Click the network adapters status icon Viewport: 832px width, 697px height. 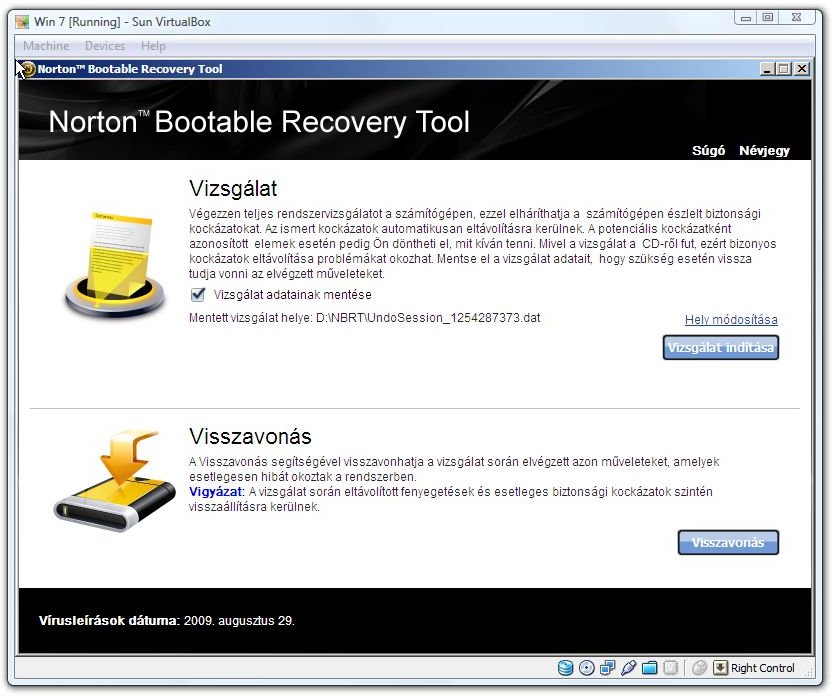point(608,667)
